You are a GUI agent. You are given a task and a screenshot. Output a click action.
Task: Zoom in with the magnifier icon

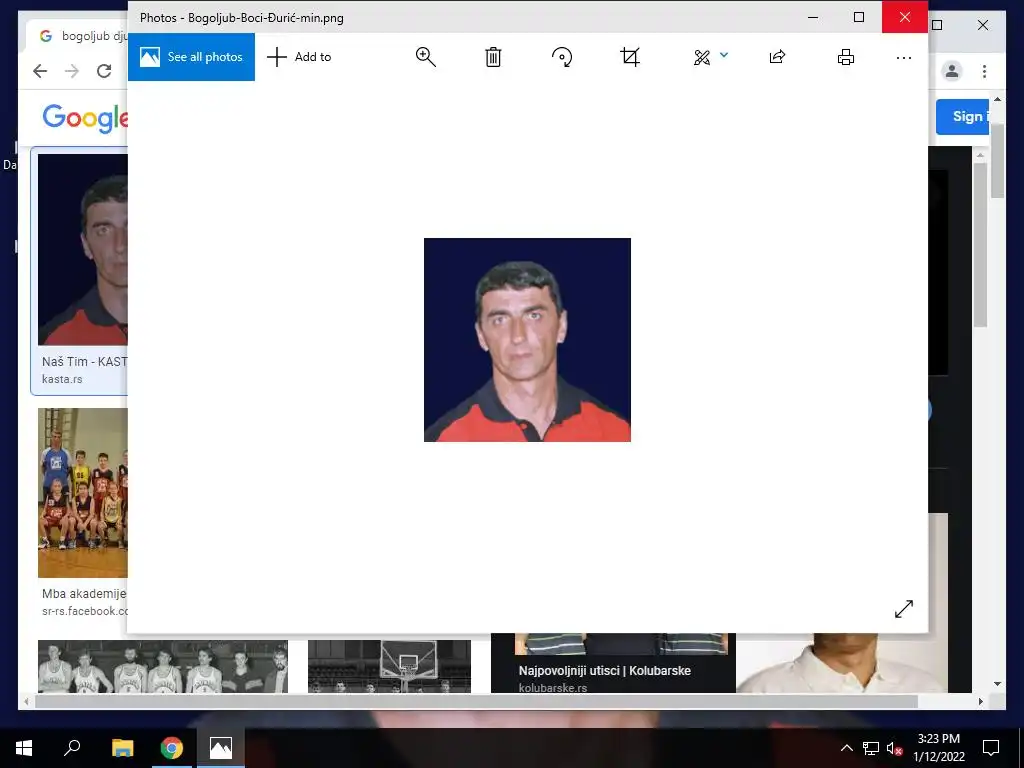[426, 57]
